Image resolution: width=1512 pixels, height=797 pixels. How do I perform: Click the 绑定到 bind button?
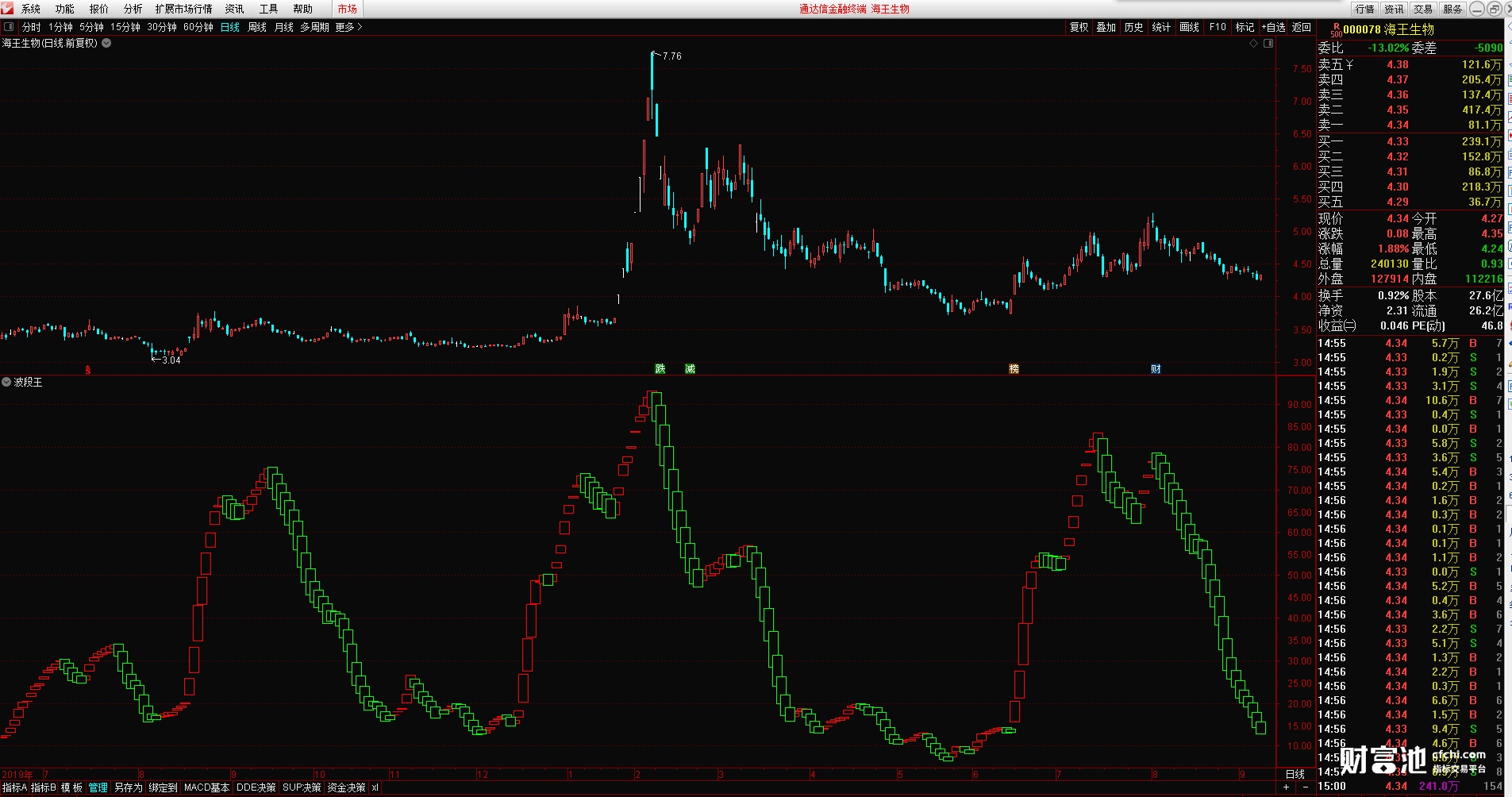pos(163,787)
